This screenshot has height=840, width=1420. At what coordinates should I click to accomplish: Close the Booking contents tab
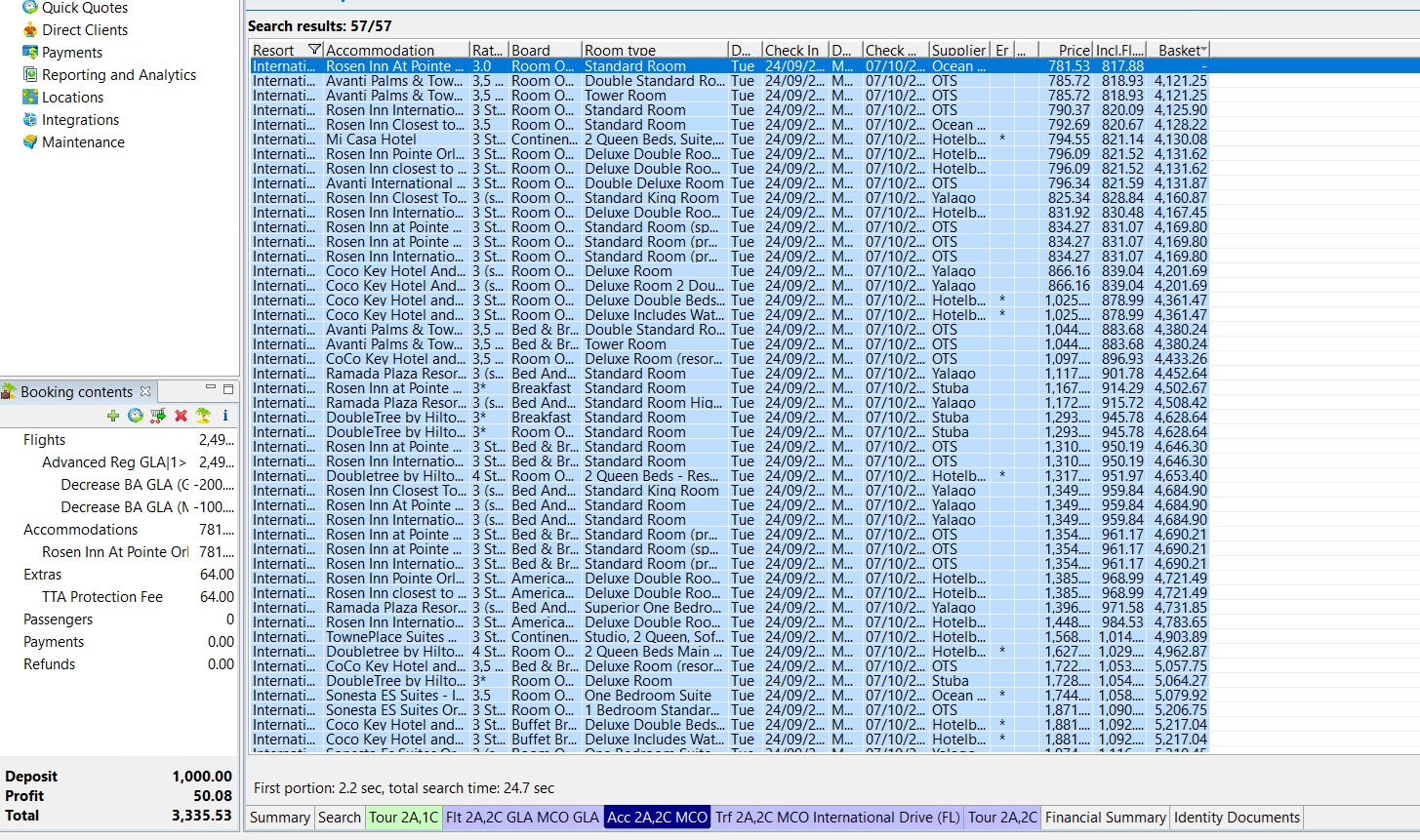[145, 391]
